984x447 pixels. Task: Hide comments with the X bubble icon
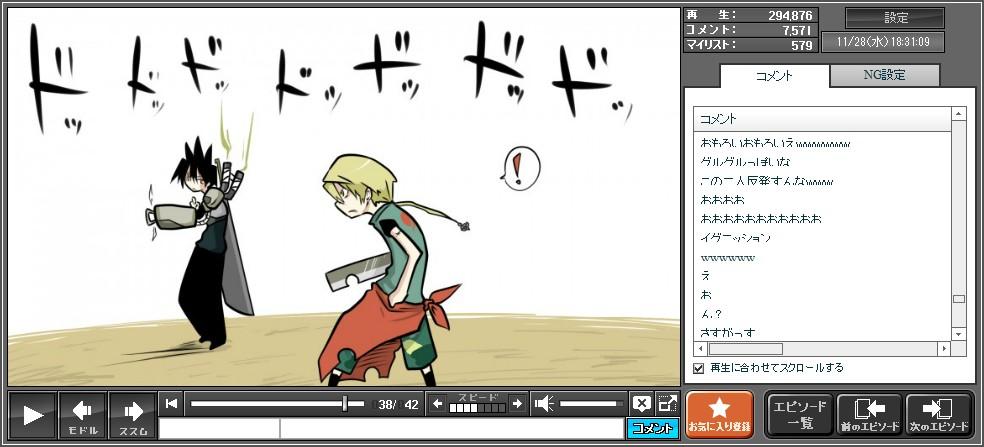[x=641, y=404]
